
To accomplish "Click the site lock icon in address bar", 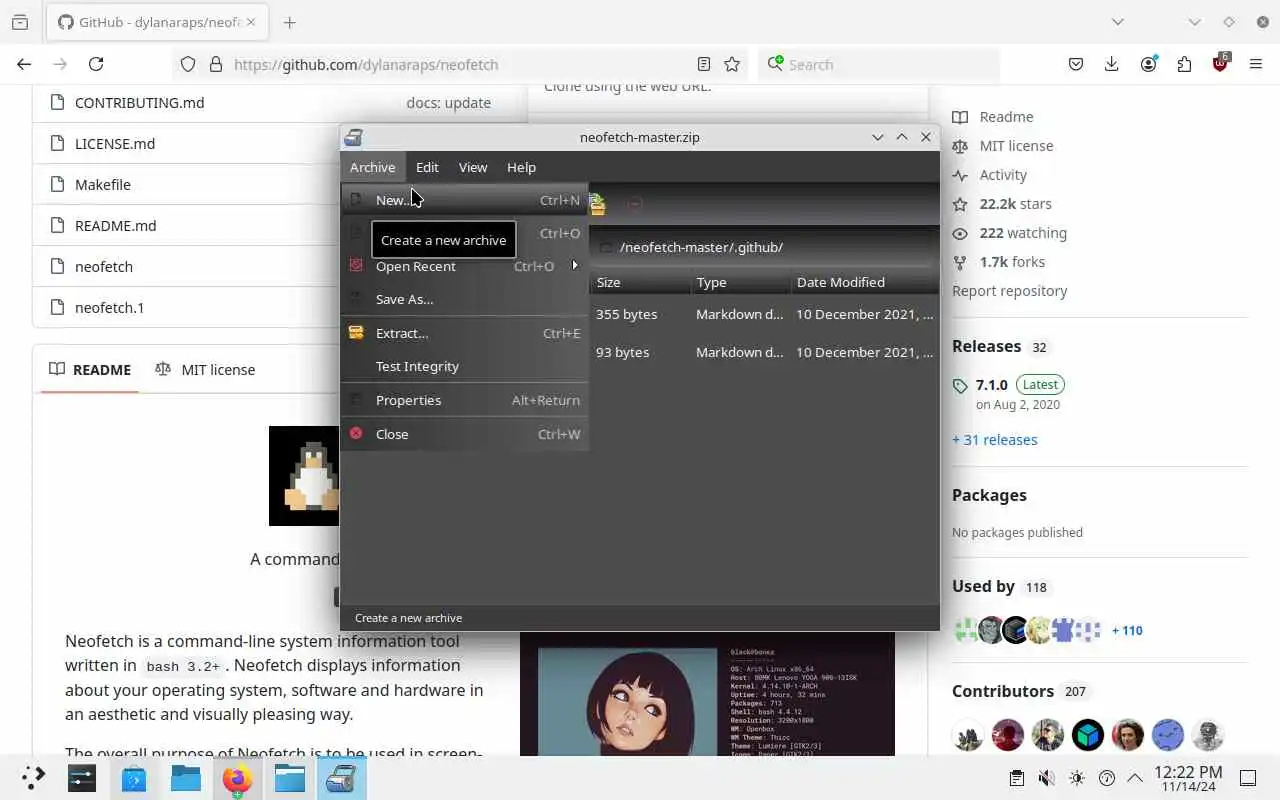I will [x=215, y=64].
